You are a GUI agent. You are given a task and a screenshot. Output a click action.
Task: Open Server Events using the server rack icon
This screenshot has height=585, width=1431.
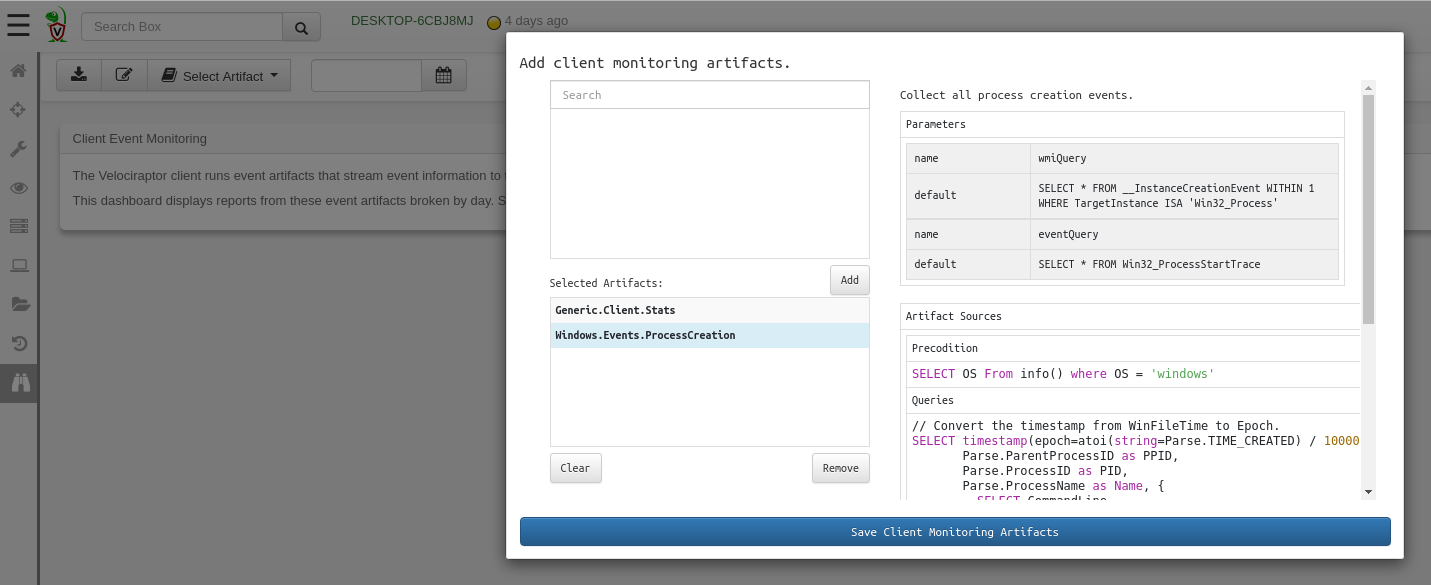pos(18,226)
